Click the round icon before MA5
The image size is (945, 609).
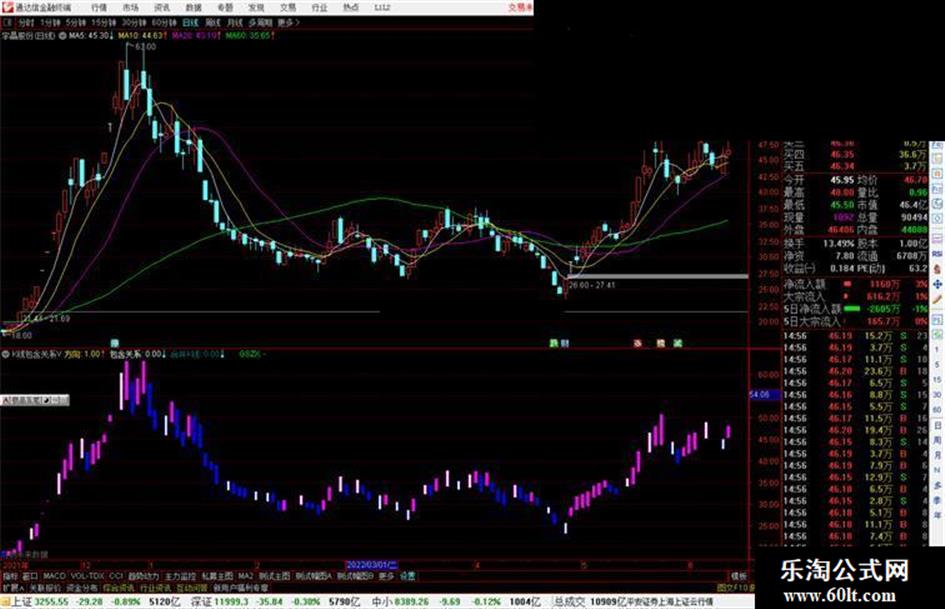62,36
